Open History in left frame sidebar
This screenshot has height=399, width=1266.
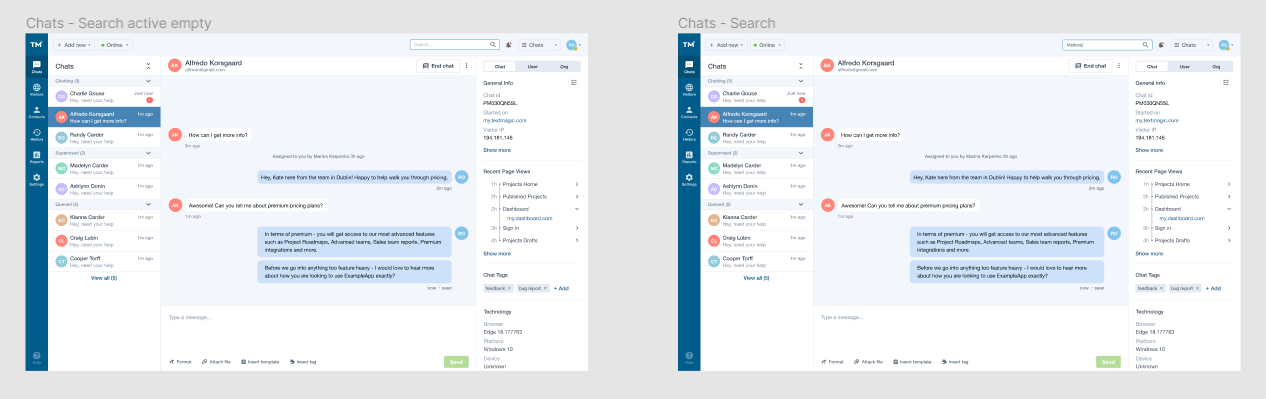[x=36, y=134]
